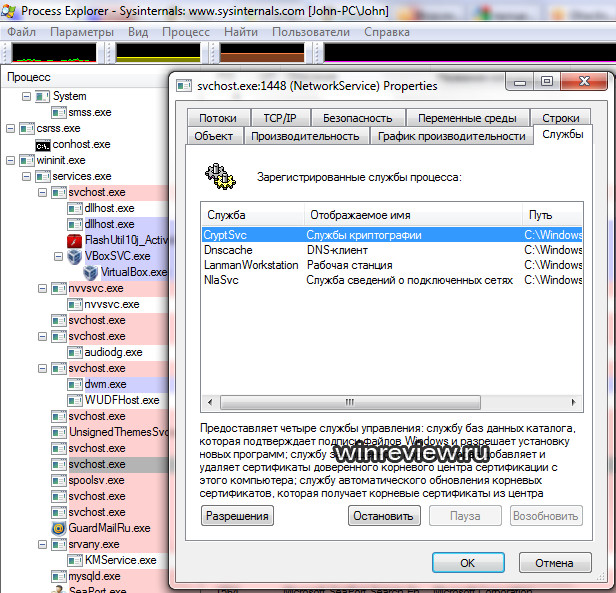Click the System process icon

tap(42, 96)
